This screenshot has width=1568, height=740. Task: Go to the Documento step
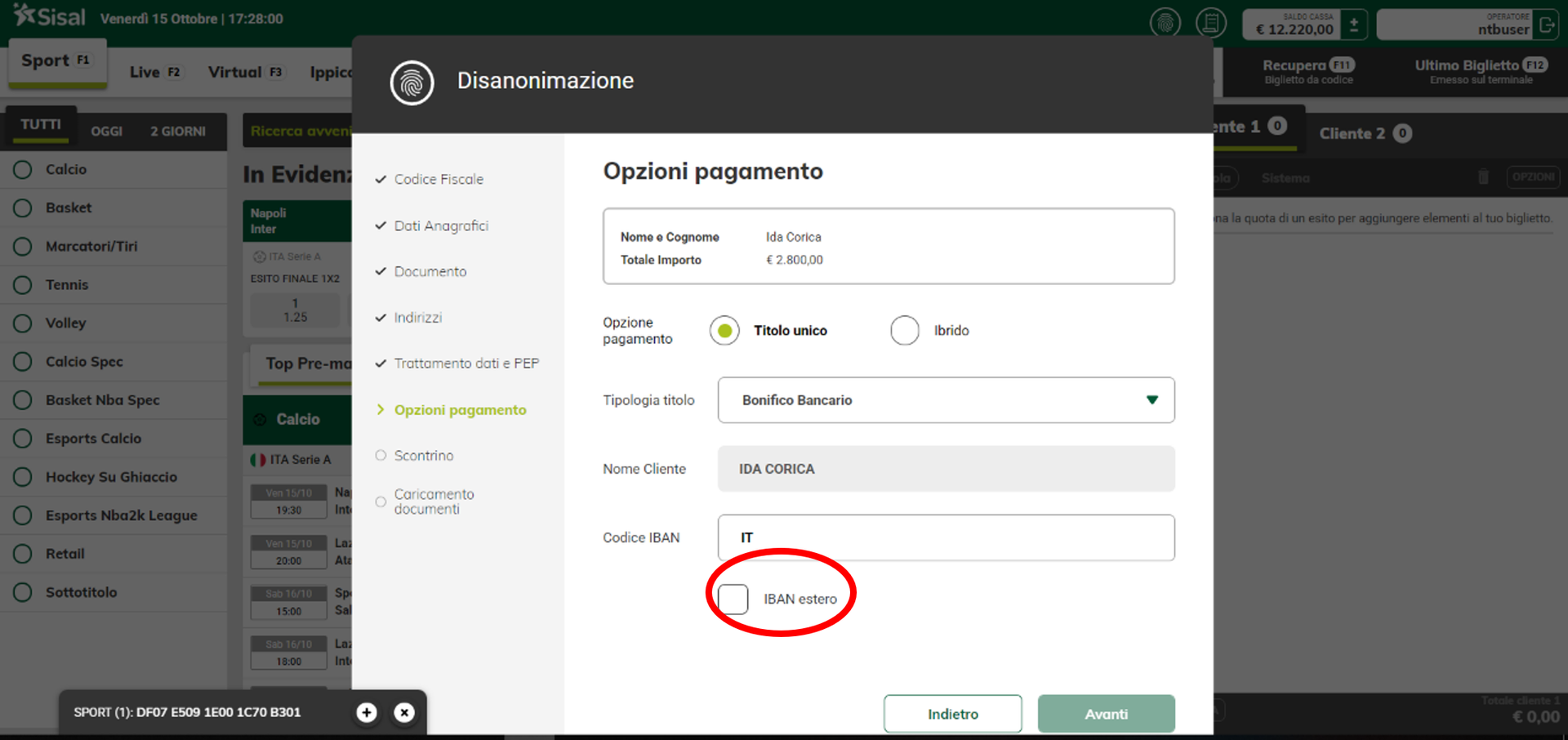430,271
